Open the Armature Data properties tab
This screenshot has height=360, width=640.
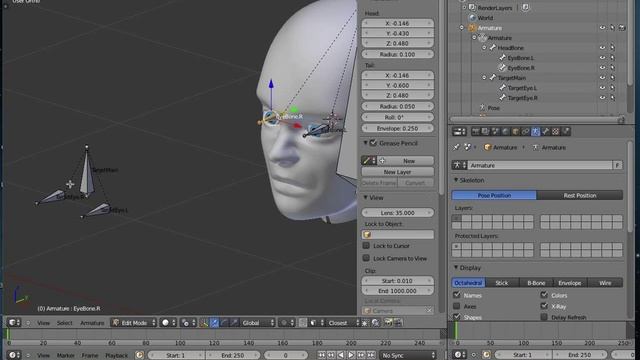coord(536,131)
